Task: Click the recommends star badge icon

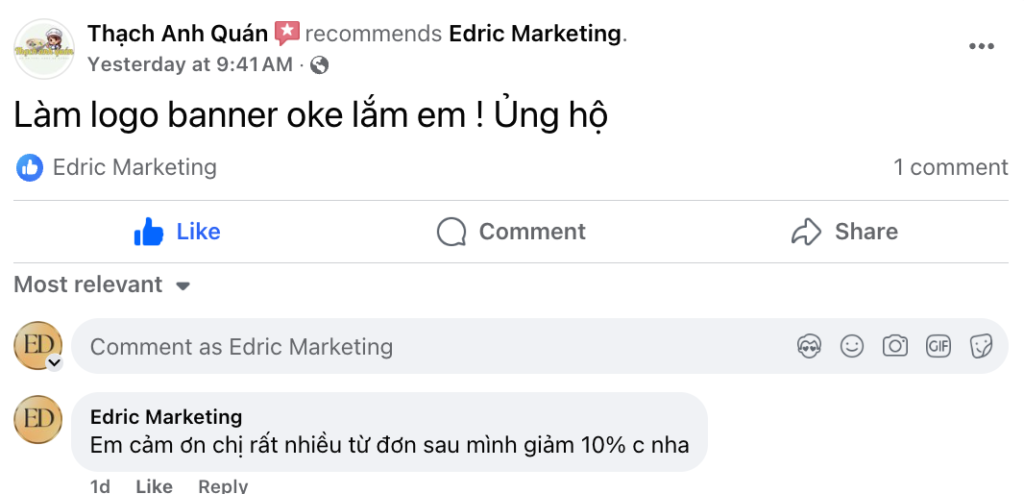Action: coord(287,33)
